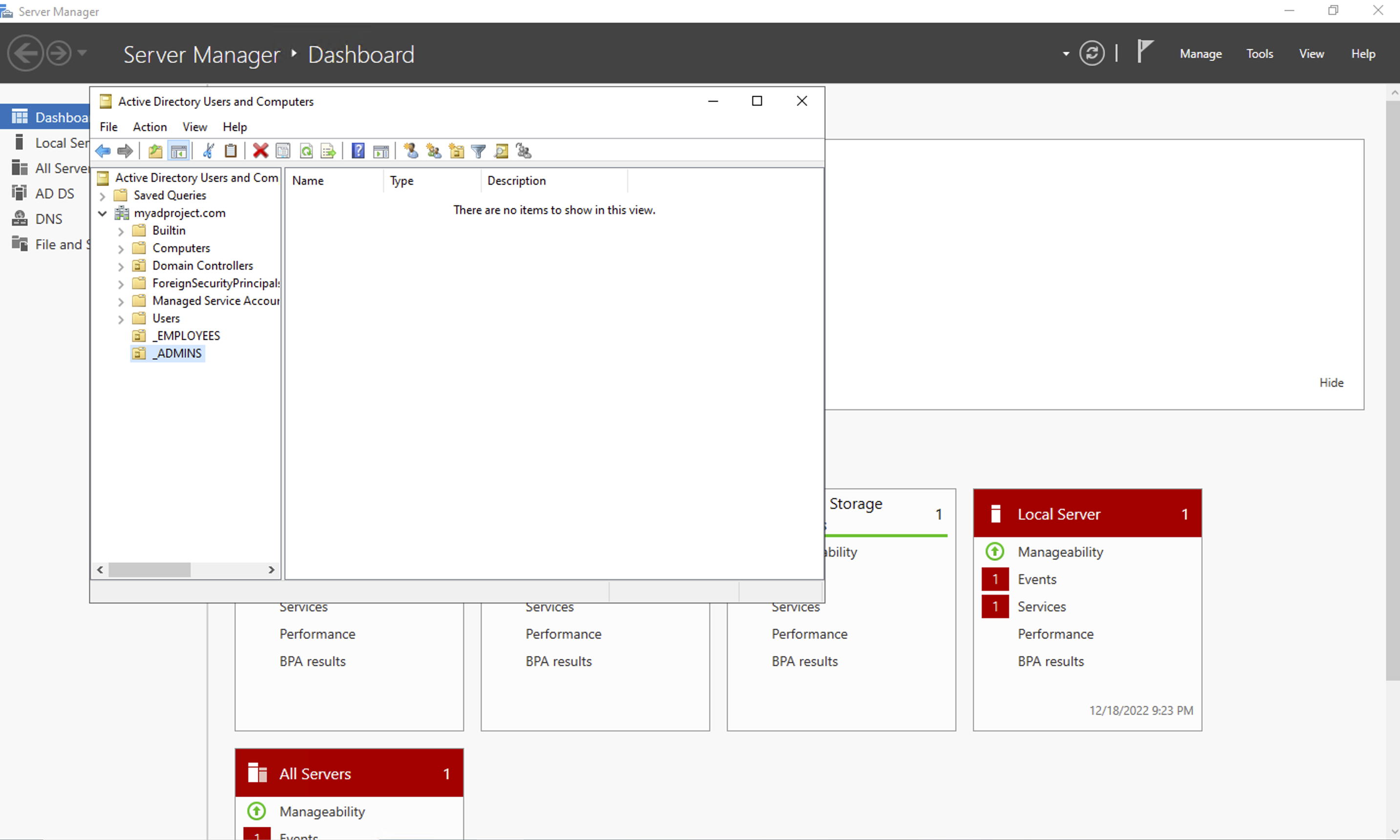Click the Manage button in Server Manager
The image size is (1400, 840).
(x=1200, y=54)
